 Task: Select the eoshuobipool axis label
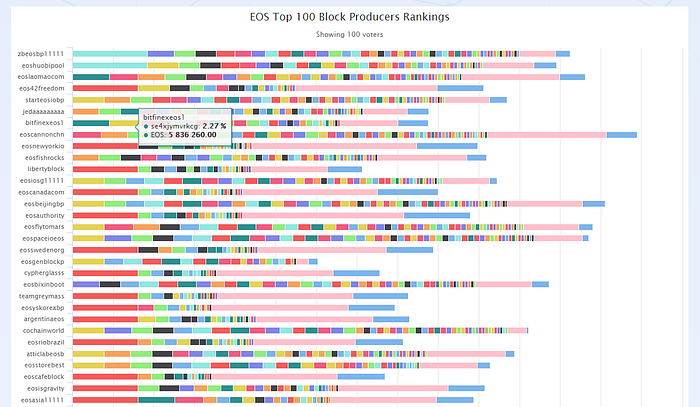43,66
